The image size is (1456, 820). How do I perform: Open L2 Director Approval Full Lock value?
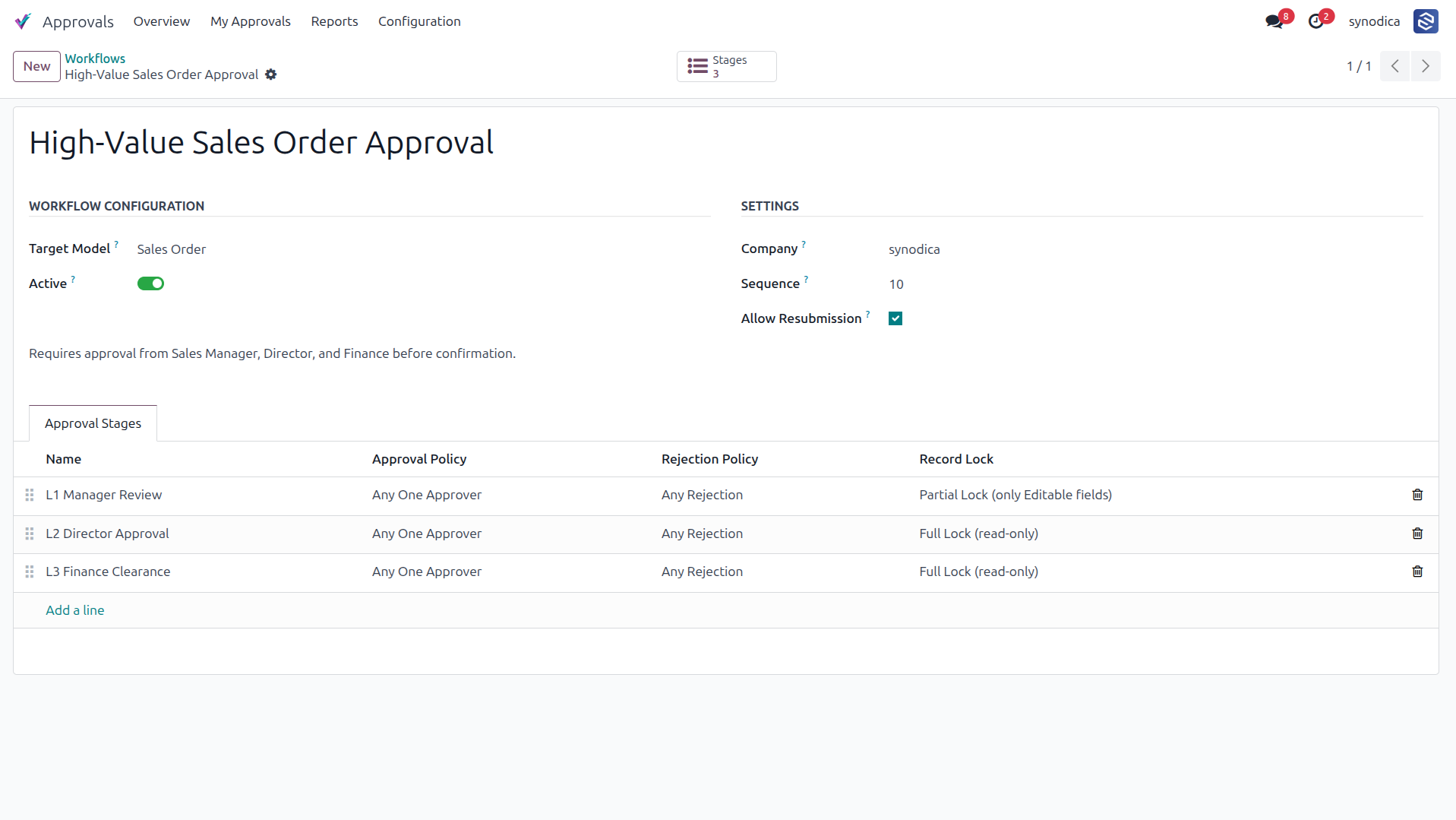(978, 533)
